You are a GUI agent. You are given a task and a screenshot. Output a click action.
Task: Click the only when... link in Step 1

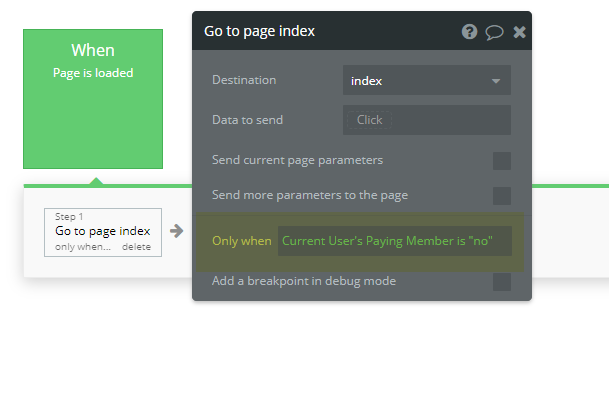tap(83, 247)
